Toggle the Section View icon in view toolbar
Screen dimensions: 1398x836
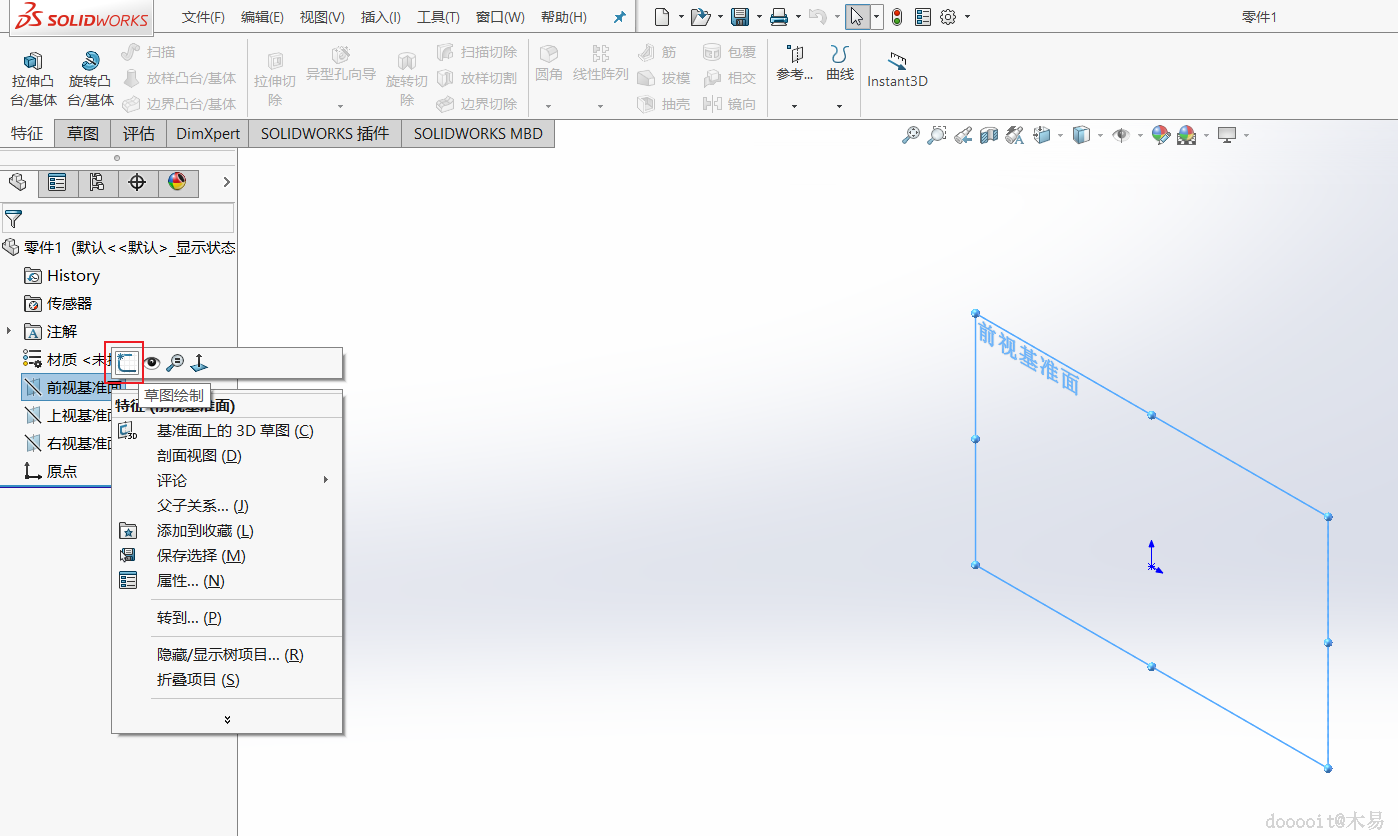989,135
